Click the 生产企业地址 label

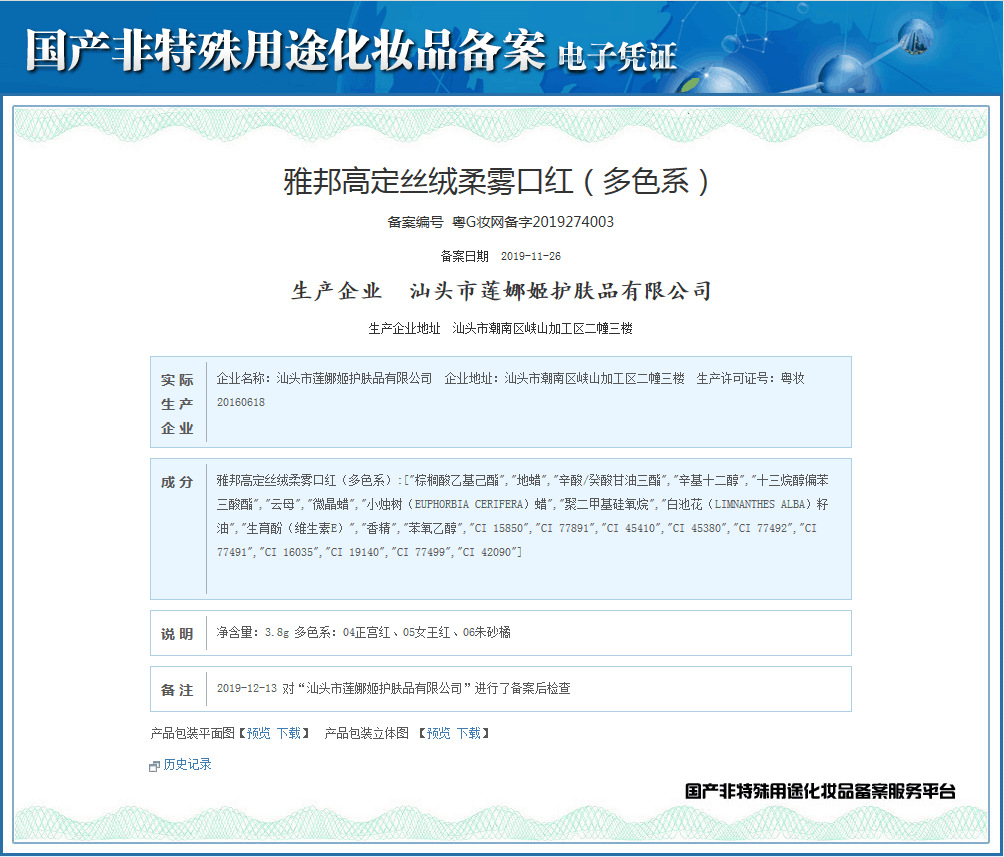tap(404, 329)
